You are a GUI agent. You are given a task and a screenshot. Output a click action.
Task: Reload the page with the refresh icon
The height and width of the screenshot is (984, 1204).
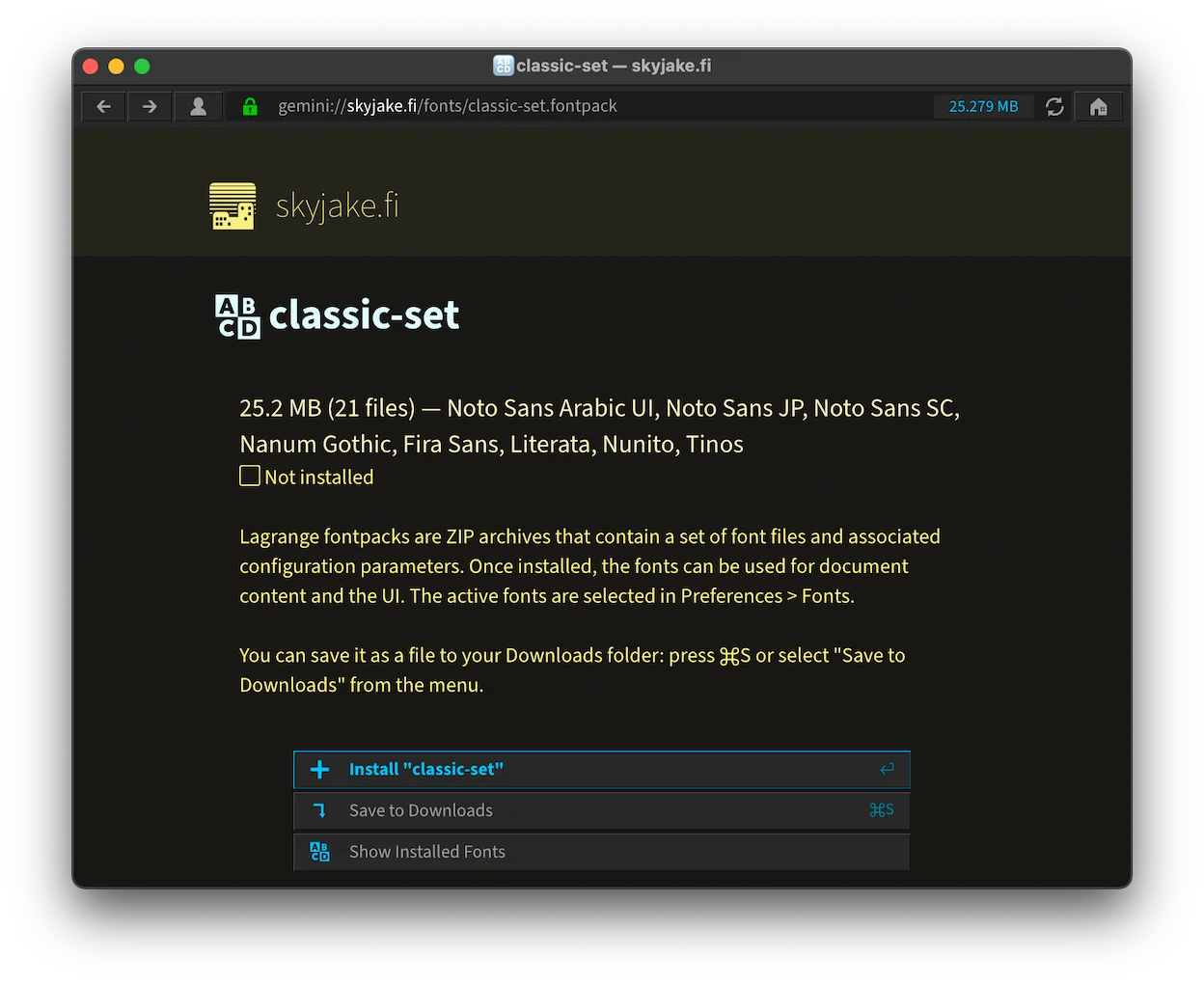point(1054,106)
